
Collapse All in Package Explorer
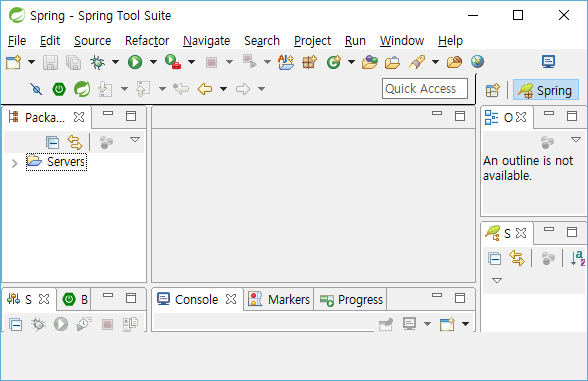(52, 142)
